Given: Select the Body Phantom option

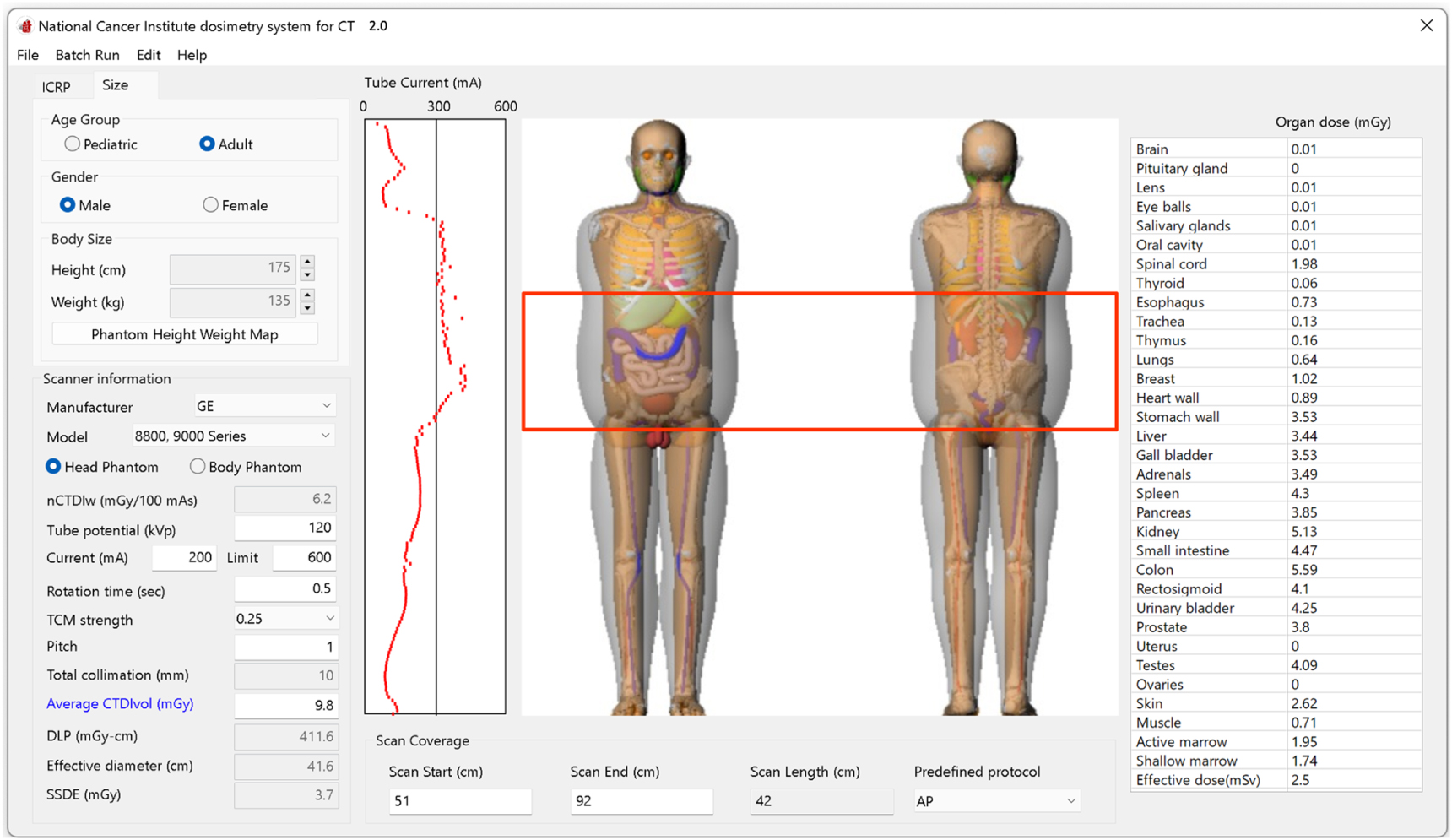Looking at the screenshot, I should (198, 466).
